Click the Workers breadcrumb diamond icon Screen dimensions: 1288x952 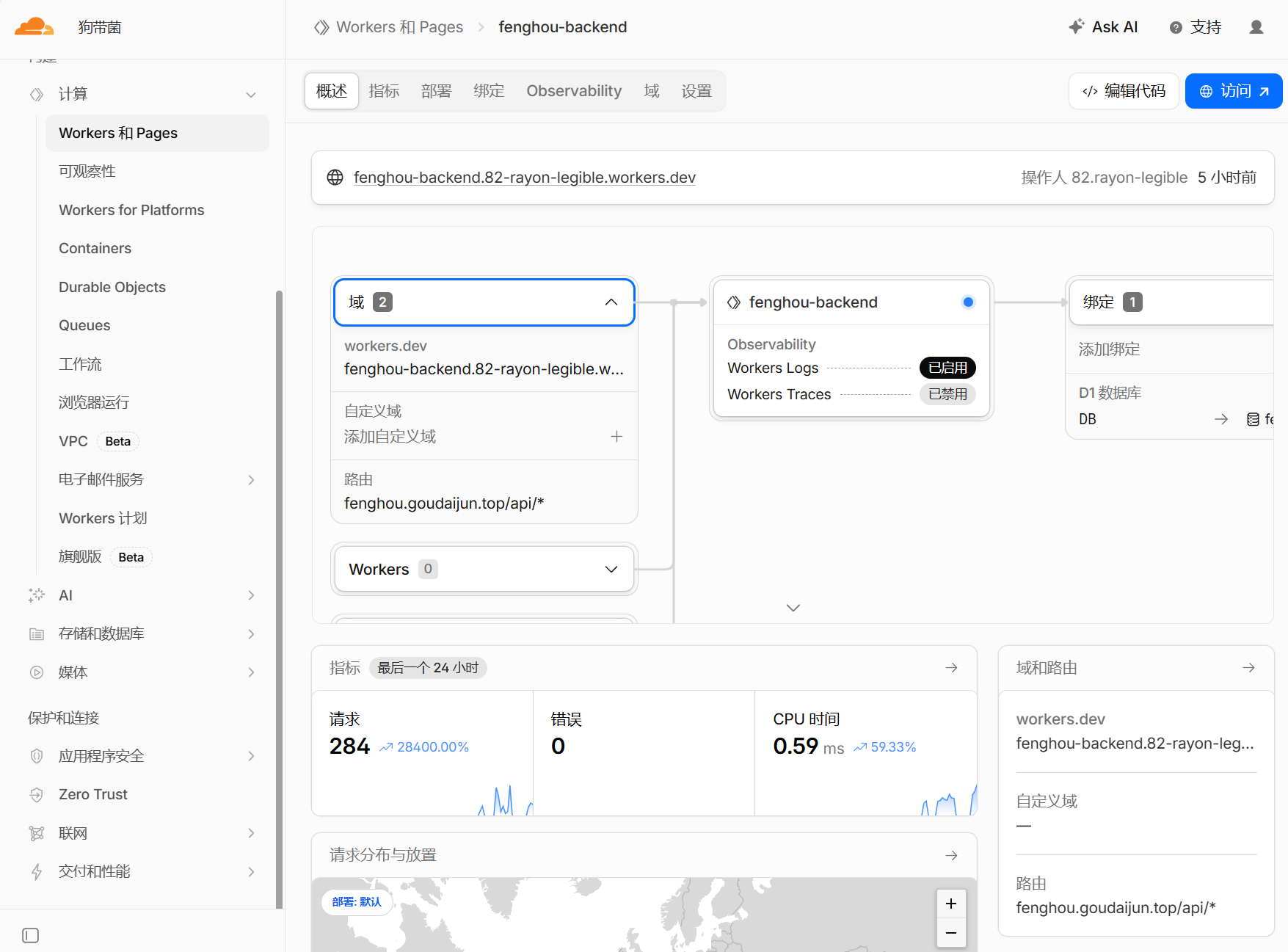point(321,27)
